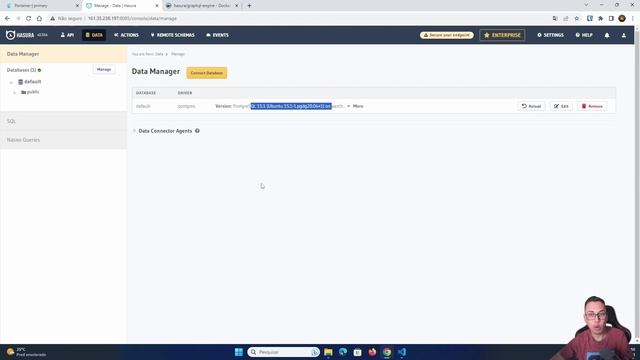Screen dimensions: 640x360
Task: Open the API tab
Action: (67, 35)
